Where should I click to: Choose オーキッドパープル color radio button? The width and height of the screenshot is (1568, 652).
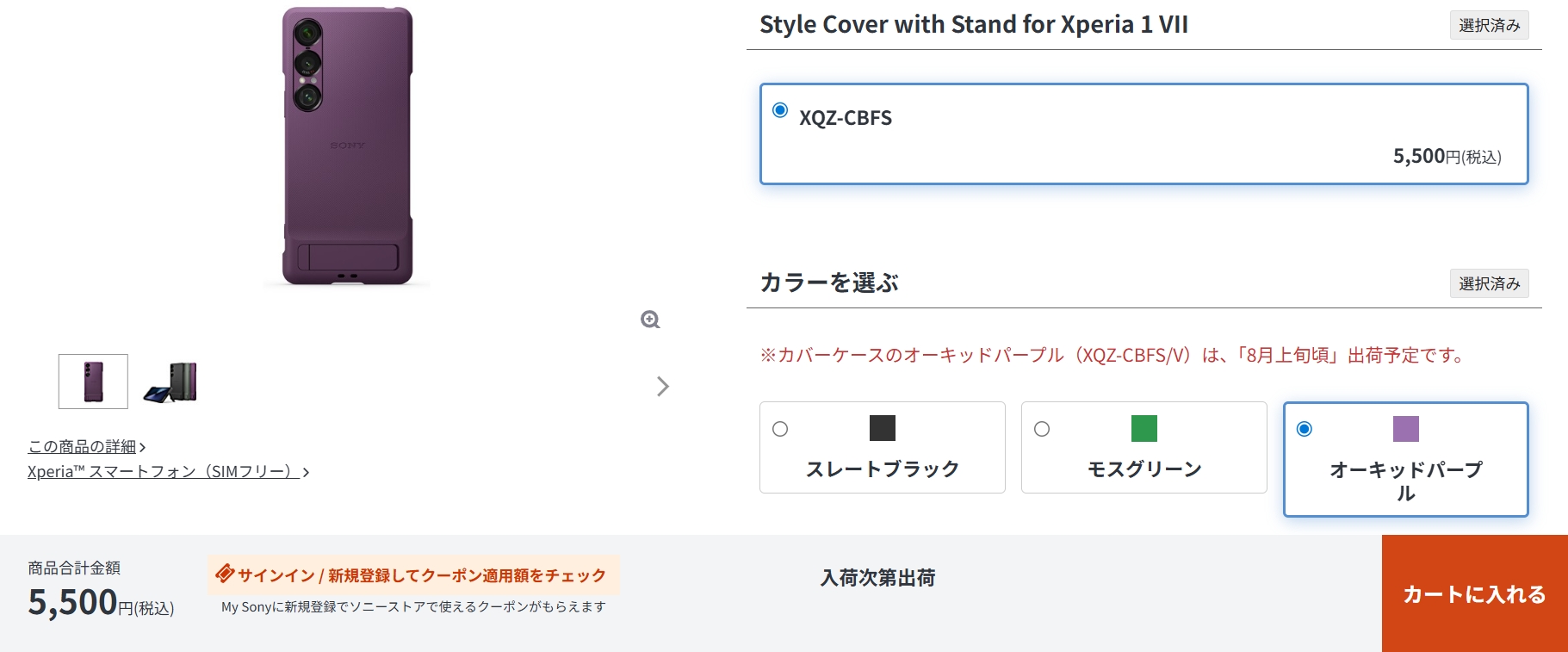coord(1305,429)
